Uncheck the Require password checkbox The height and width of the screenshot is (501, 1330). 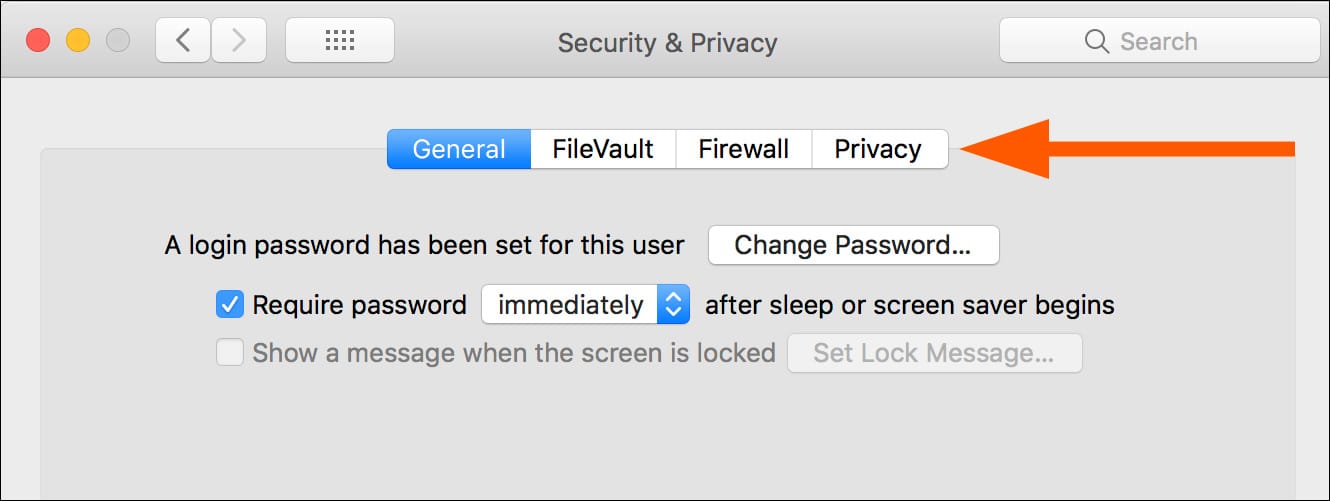tap(230, 304)
